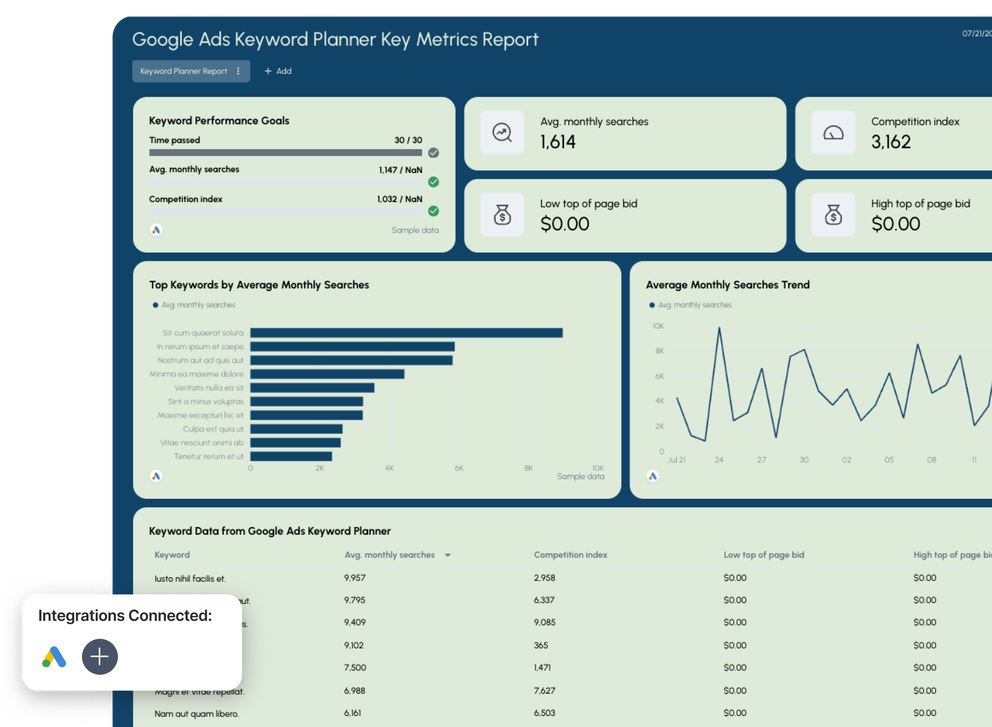This screenshot has width=992, height=727.
Task: Click the 9,957 searches cell
Action: (355, 578)
